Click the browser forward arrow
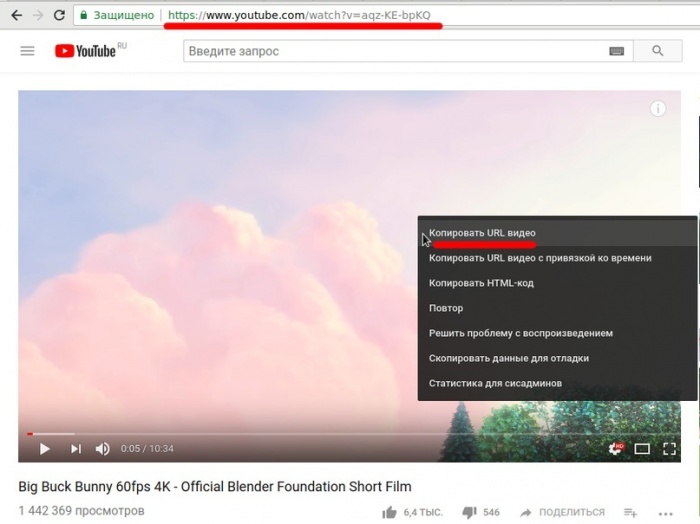 (x=38, y=15)
